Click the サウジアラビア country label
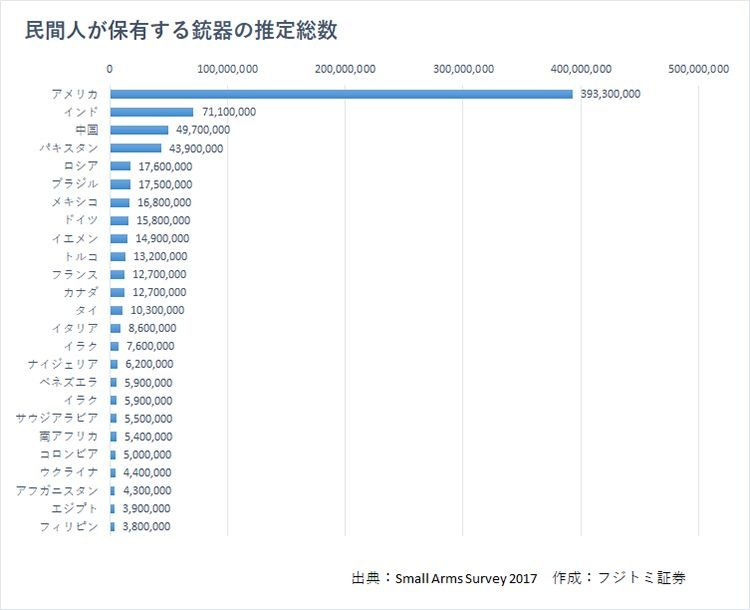Image resolution: width=750 pixels, height=610 pixels. click(57, 418)
